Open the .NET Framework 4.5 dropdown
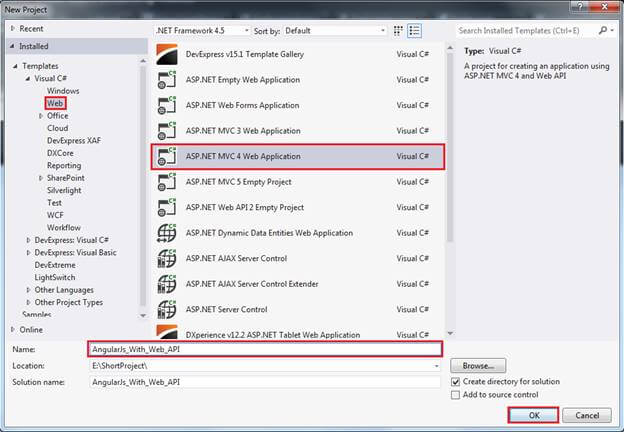 pyautogui.click(x=202, y=31)
